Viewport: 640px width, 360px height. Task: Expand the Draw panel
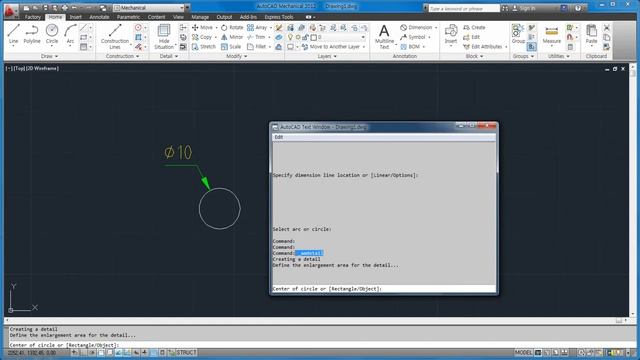pos(49,56)
